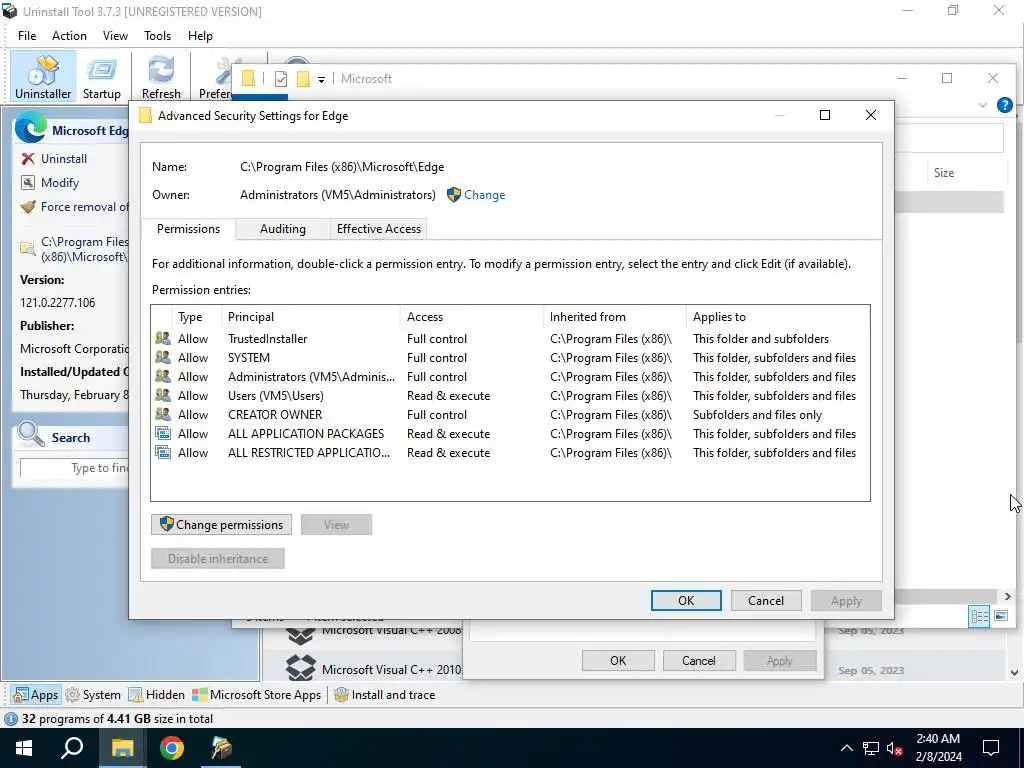Click the Change permissions button
This screenshot has height=768, width=1024.
[221, 524]
